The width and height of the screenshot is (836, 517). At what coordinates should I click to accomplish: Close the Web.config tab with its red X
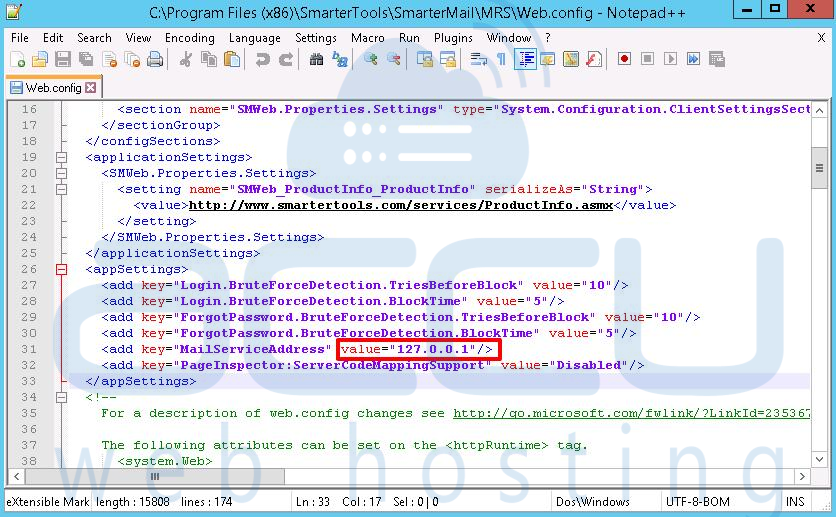pyautogui.click(x=91, y=87)
